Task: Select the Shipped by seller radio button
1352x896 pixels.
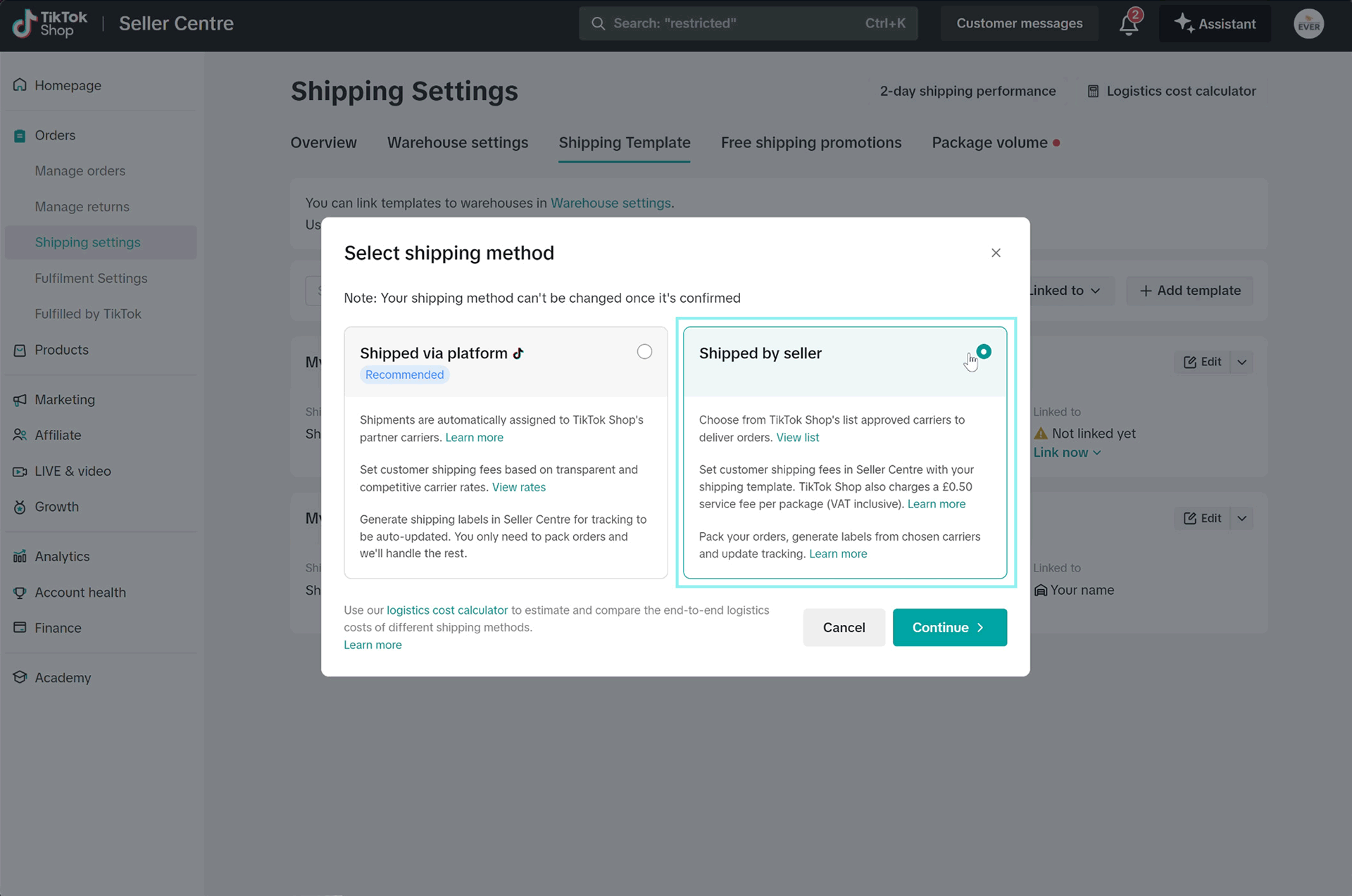Action: pyautogui.click(x=984, y=352)
